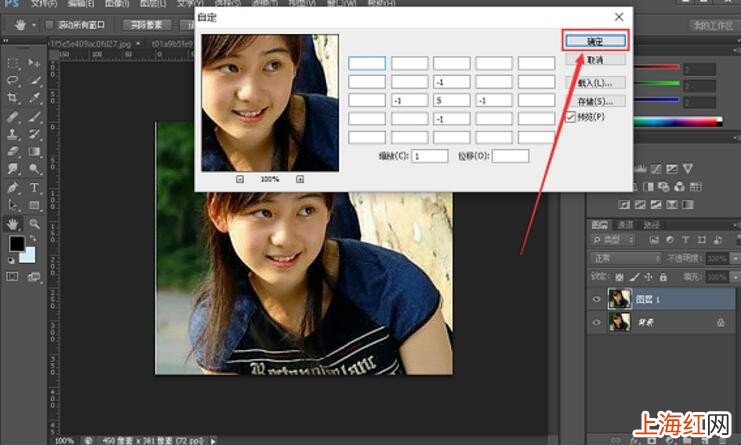This screenshot has height=445, width=741.
Task: Open fill slider dropdown arrow
Action: click(735, 277)
